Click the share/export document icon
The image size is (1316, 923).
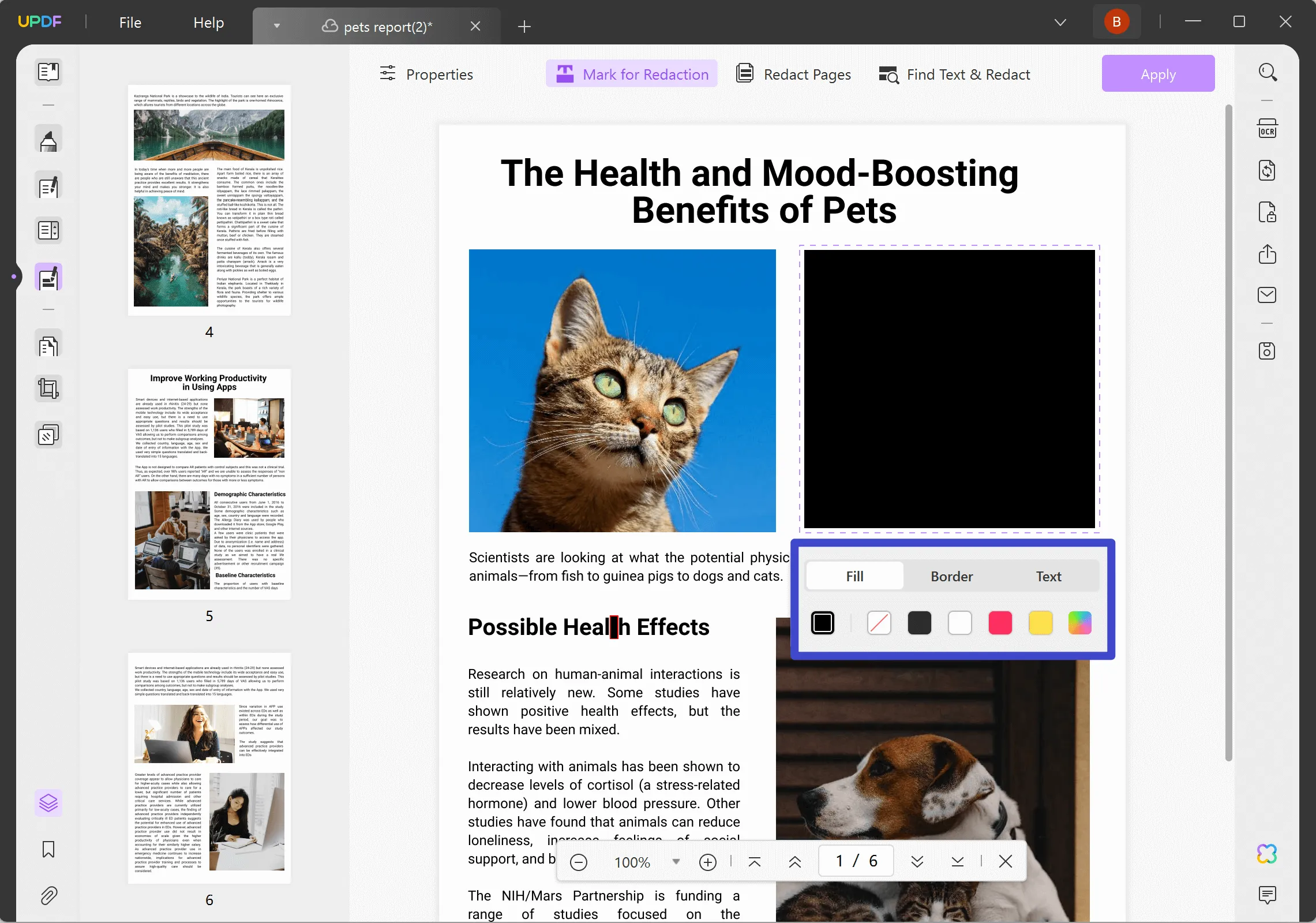[1268, 253]
